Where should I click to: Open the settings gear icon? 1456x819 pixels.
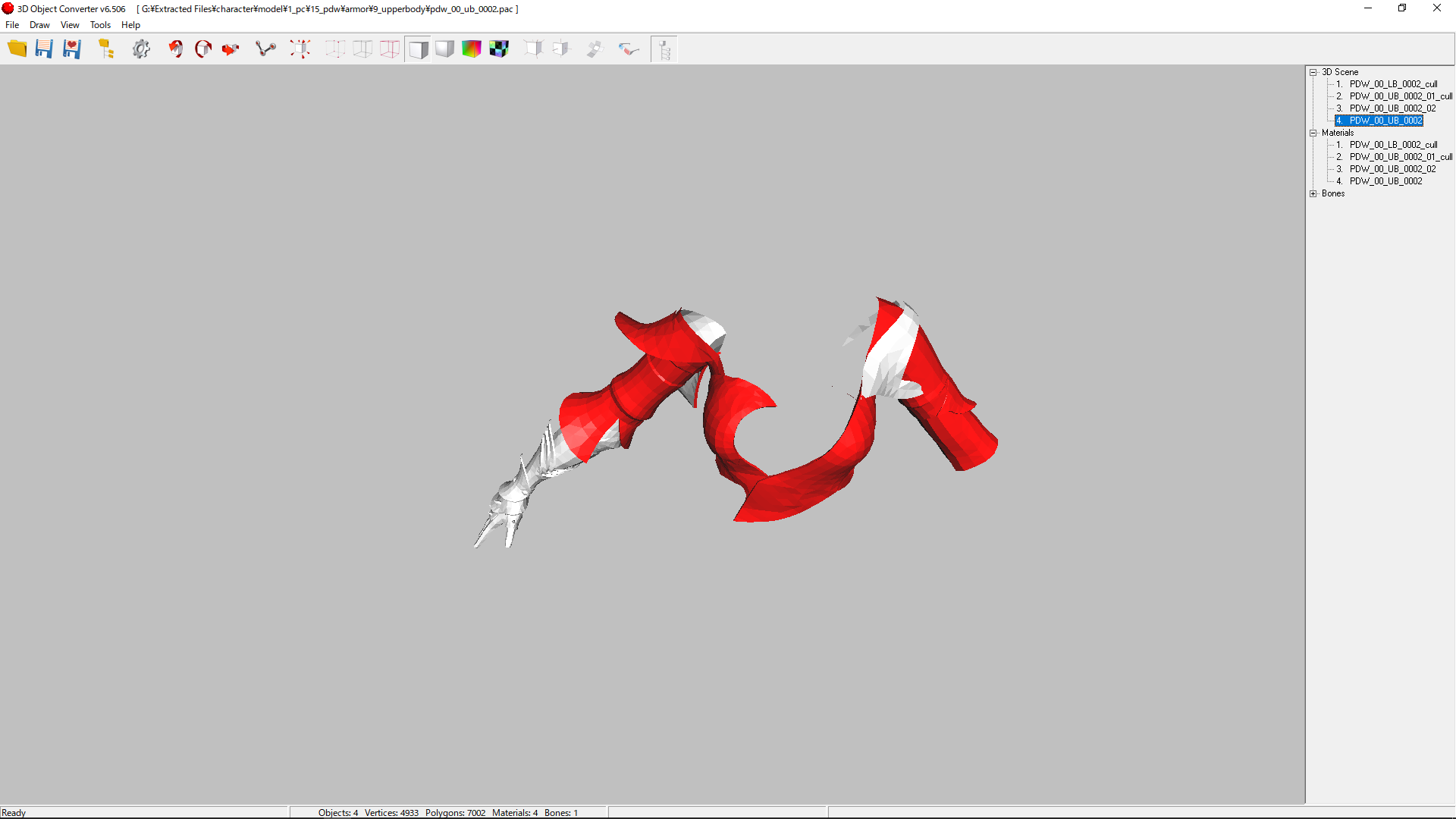click(x=141, y=49)
